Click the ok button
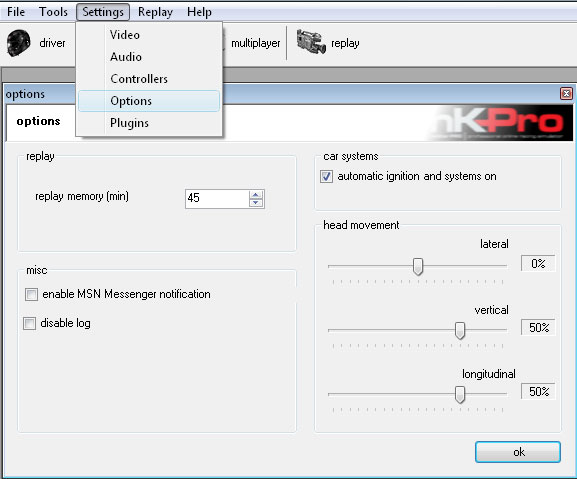The image size is (577, 479). pos(518,452)
